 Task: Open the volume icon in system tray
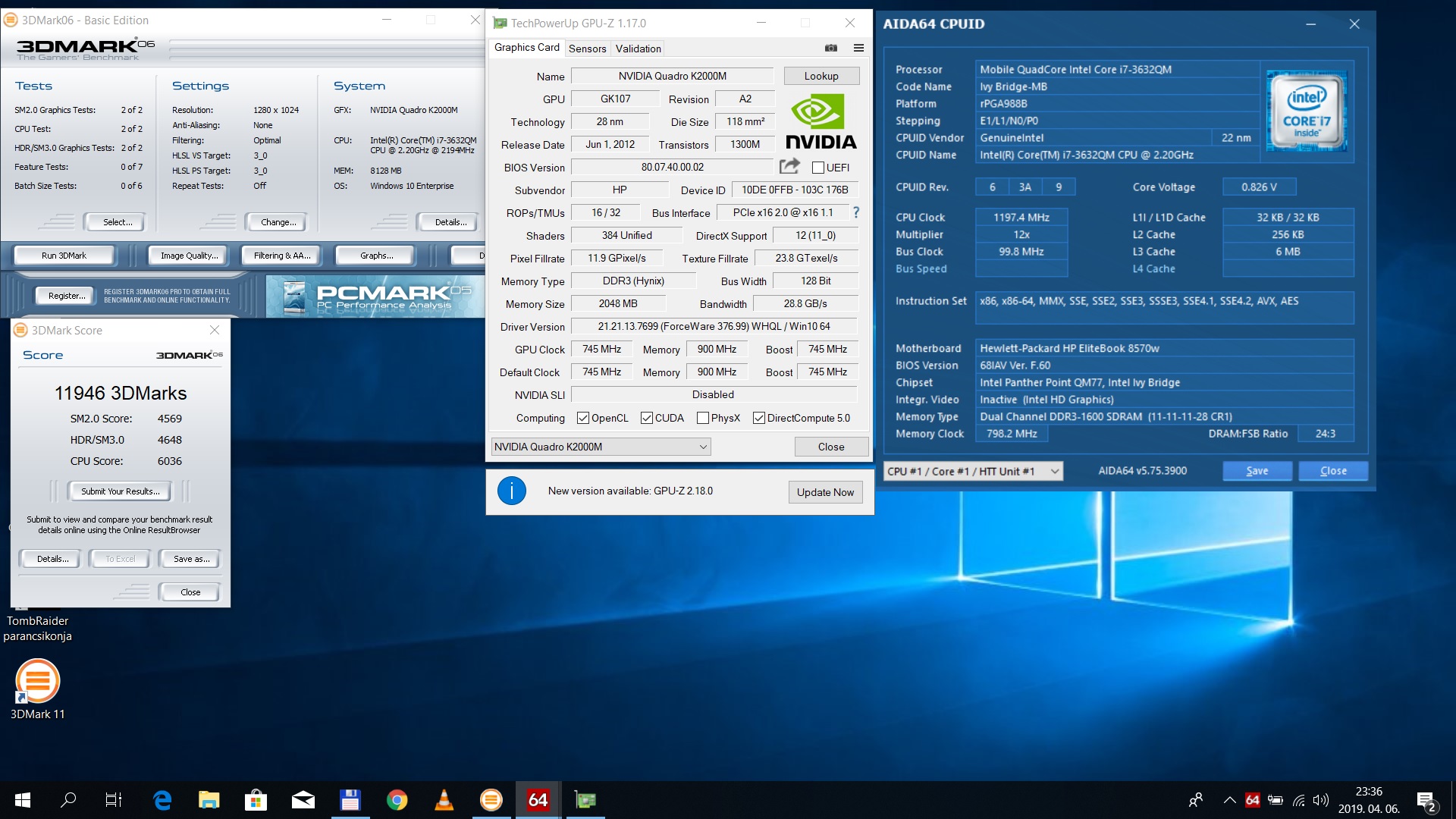1321,800
